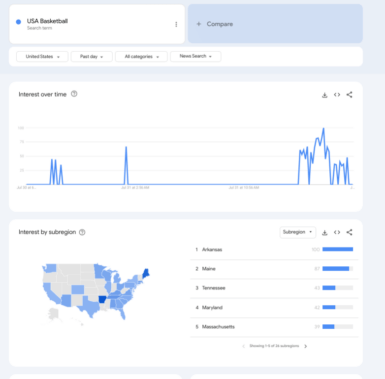Select Tennessee in the subregion list
This screenshot has width=385, height=379.
(x=274, y=288)
